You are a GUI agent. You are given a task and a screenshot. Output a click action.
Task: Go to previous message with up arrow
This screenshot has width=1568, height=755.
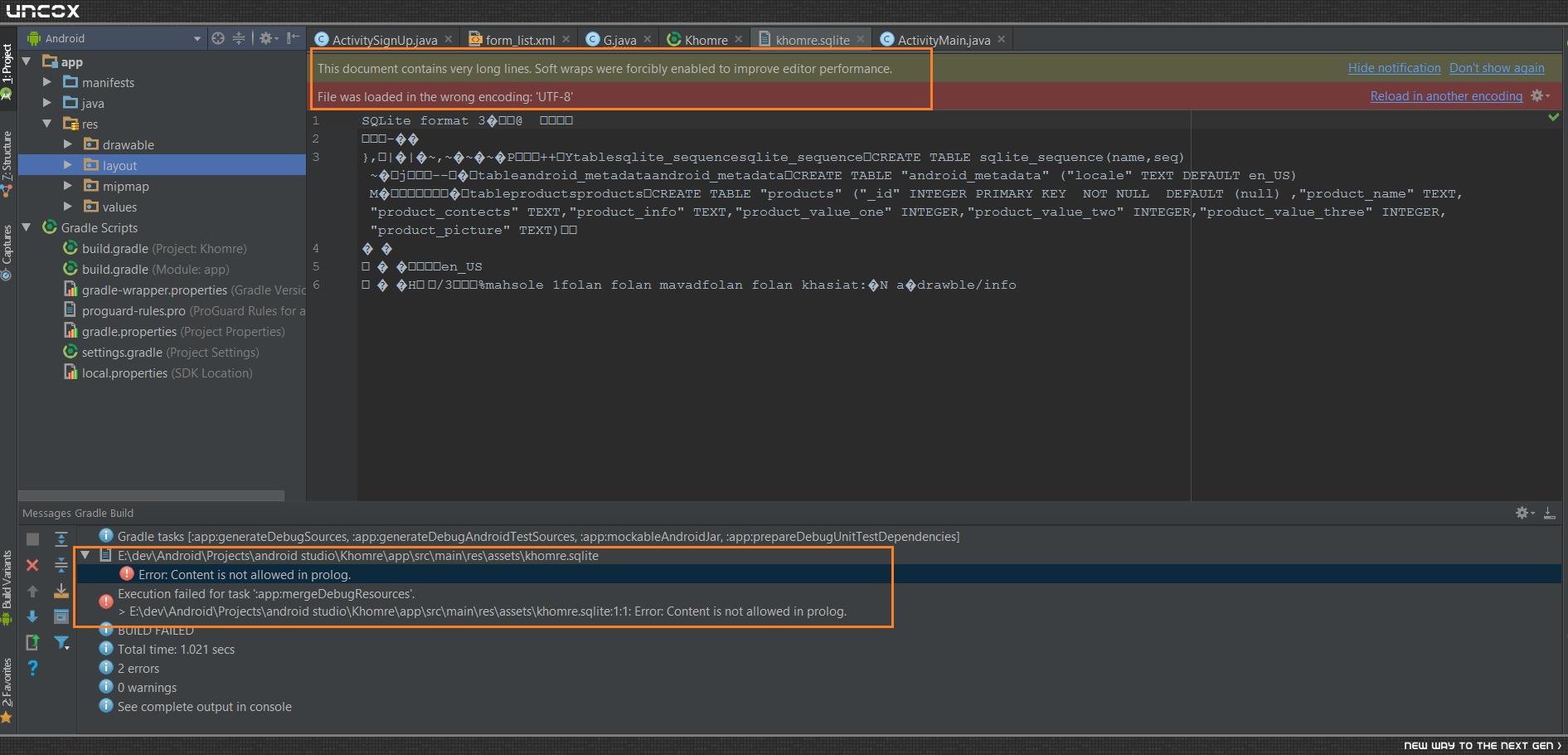(x=32, y=591)
